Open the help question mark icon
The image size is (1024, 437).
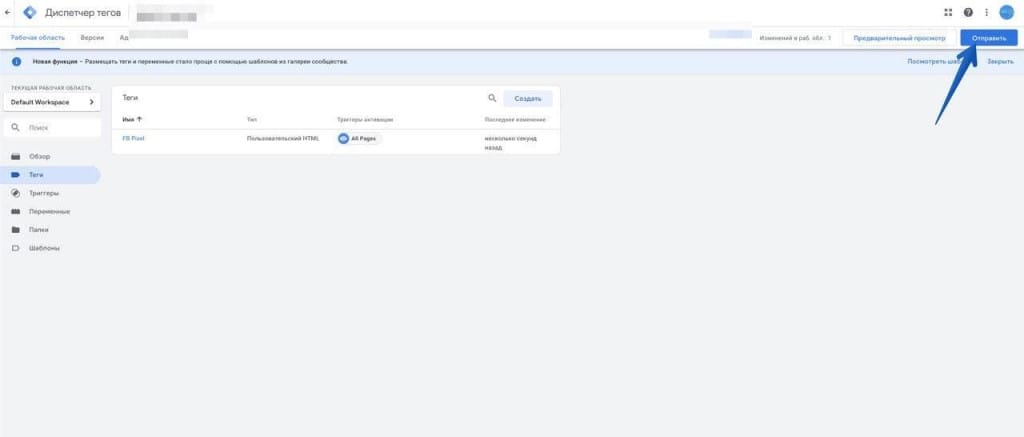pos(968,12)
